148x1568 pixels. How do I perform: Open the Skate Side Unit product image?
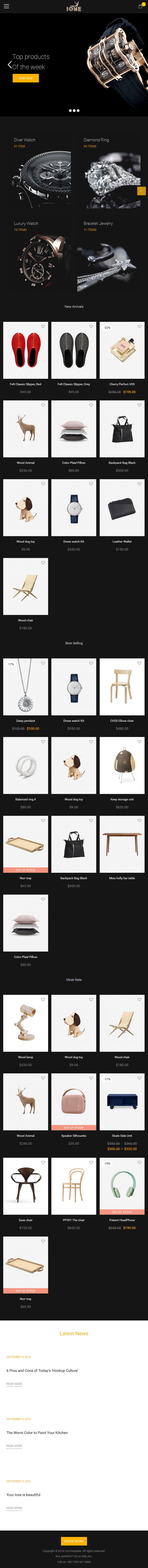pyautogui.click(x=122, y=1102)
